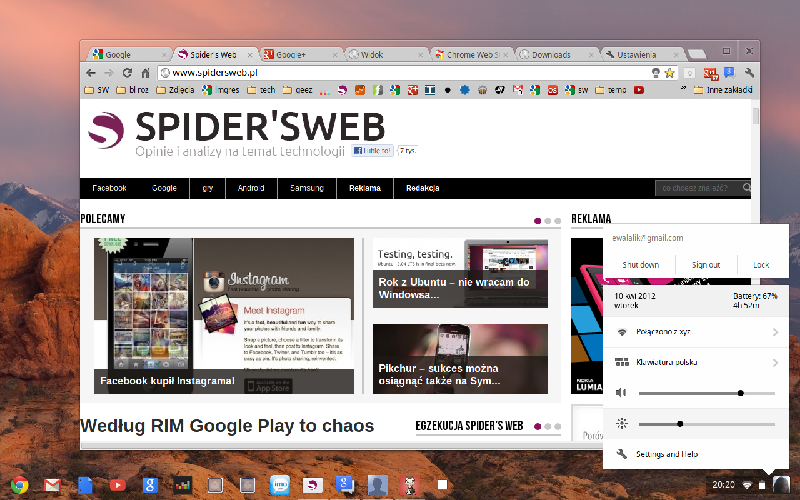The width and height of the screenshot is (800, 500).
Task: Switch to the Chrome Web Store tab
Action: (471, 54)
